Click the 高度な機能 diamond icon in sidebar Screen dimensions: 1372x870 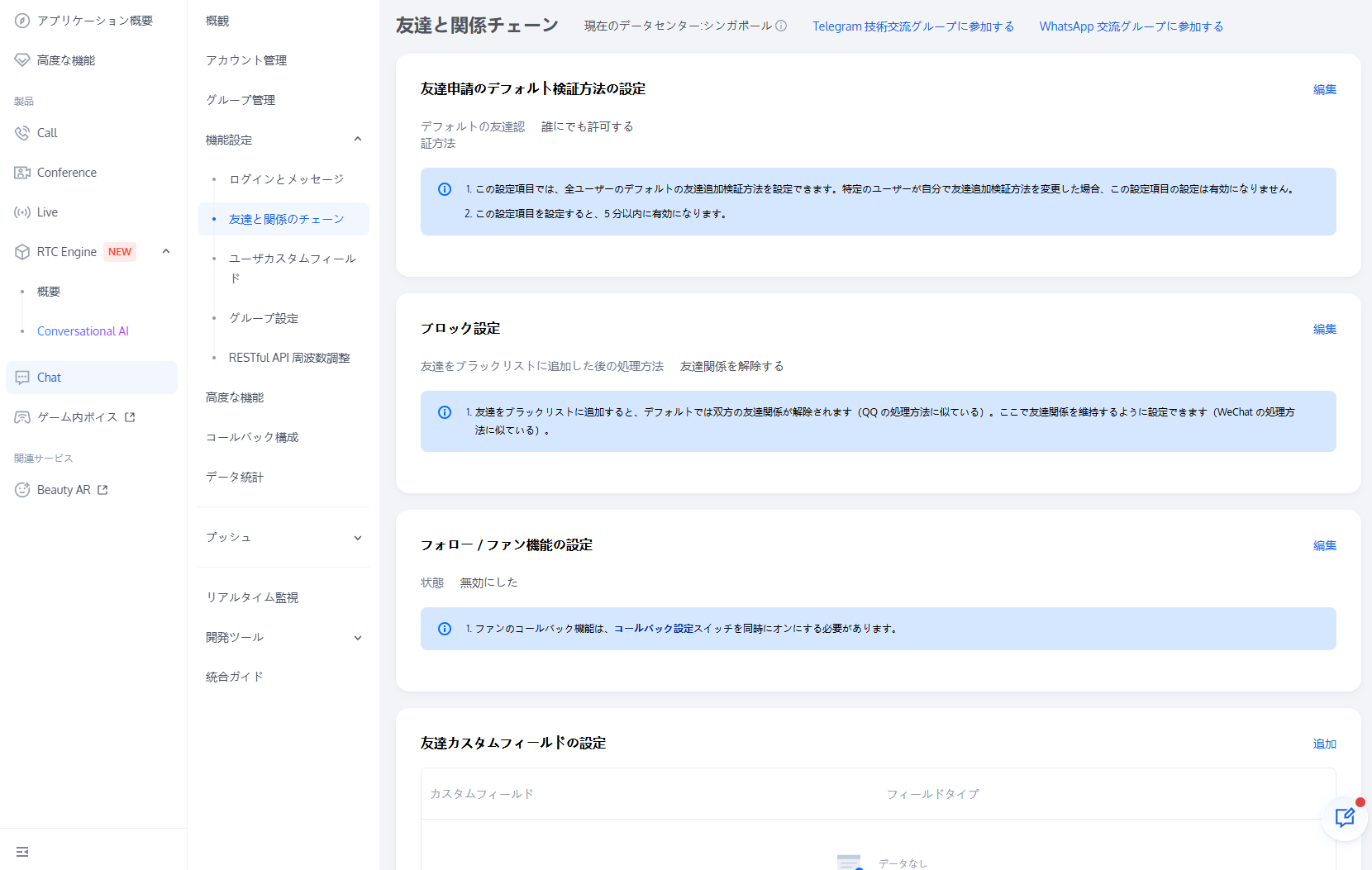pyautogui.click(x=22, y=60)
